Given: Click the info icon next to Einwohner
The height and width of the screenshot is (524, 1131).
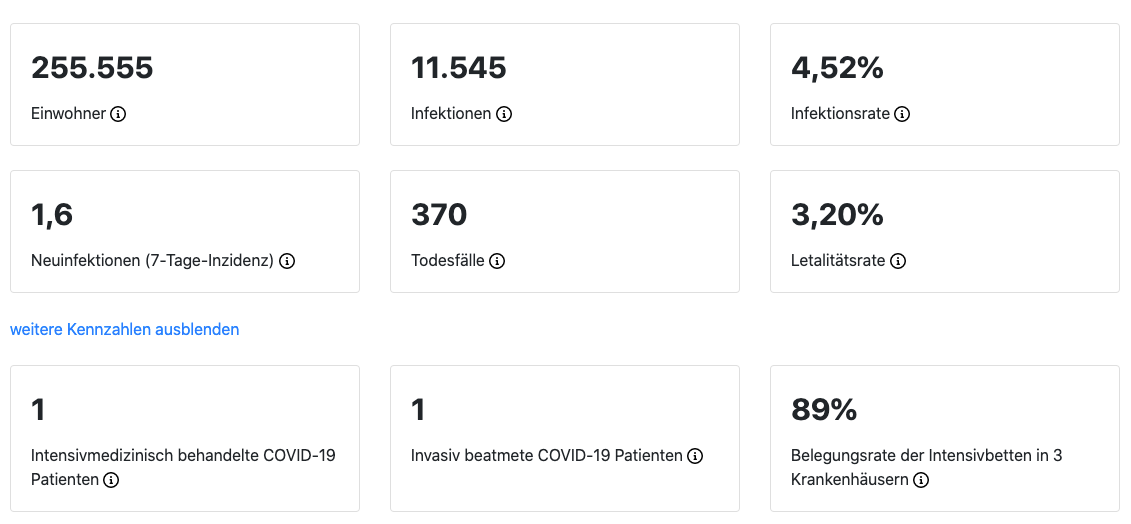Looking at the screenshot, I should click(x=118, y=114).
